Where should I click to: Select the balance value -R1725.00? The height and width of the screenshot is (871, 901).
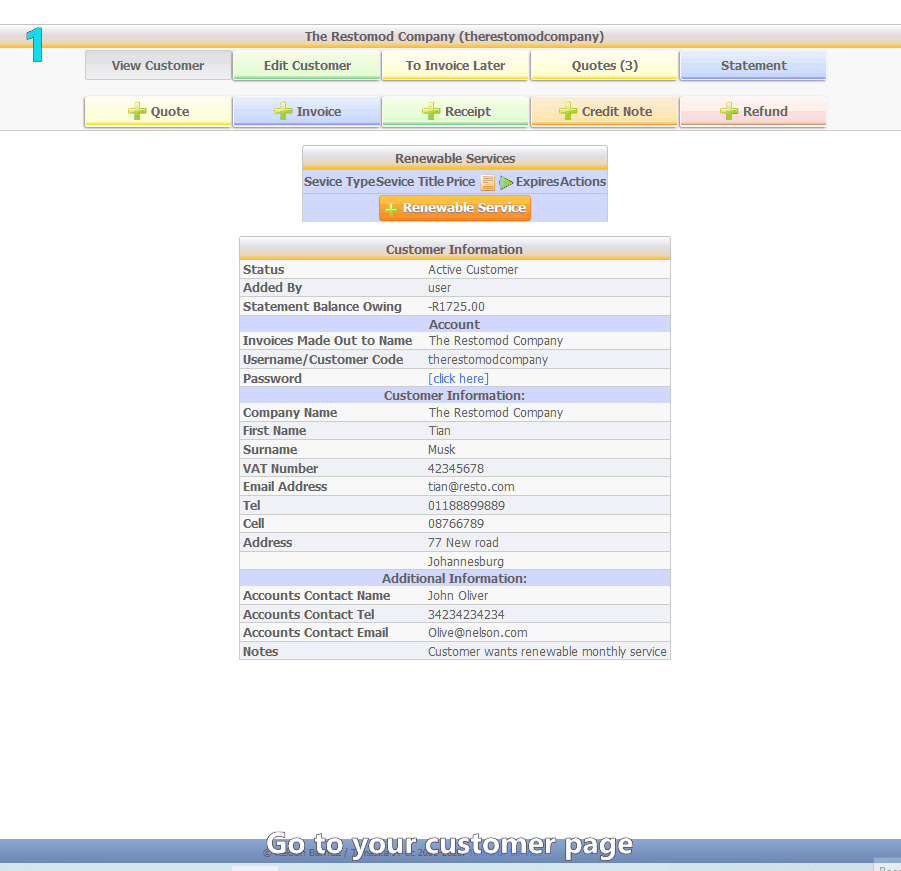pos(456,307)
